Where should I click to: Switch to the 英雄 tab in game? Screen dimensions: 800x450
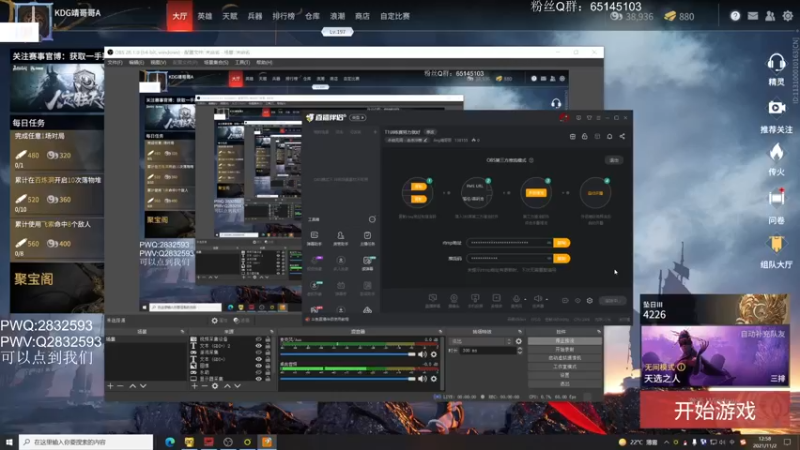tap(205, 16)
